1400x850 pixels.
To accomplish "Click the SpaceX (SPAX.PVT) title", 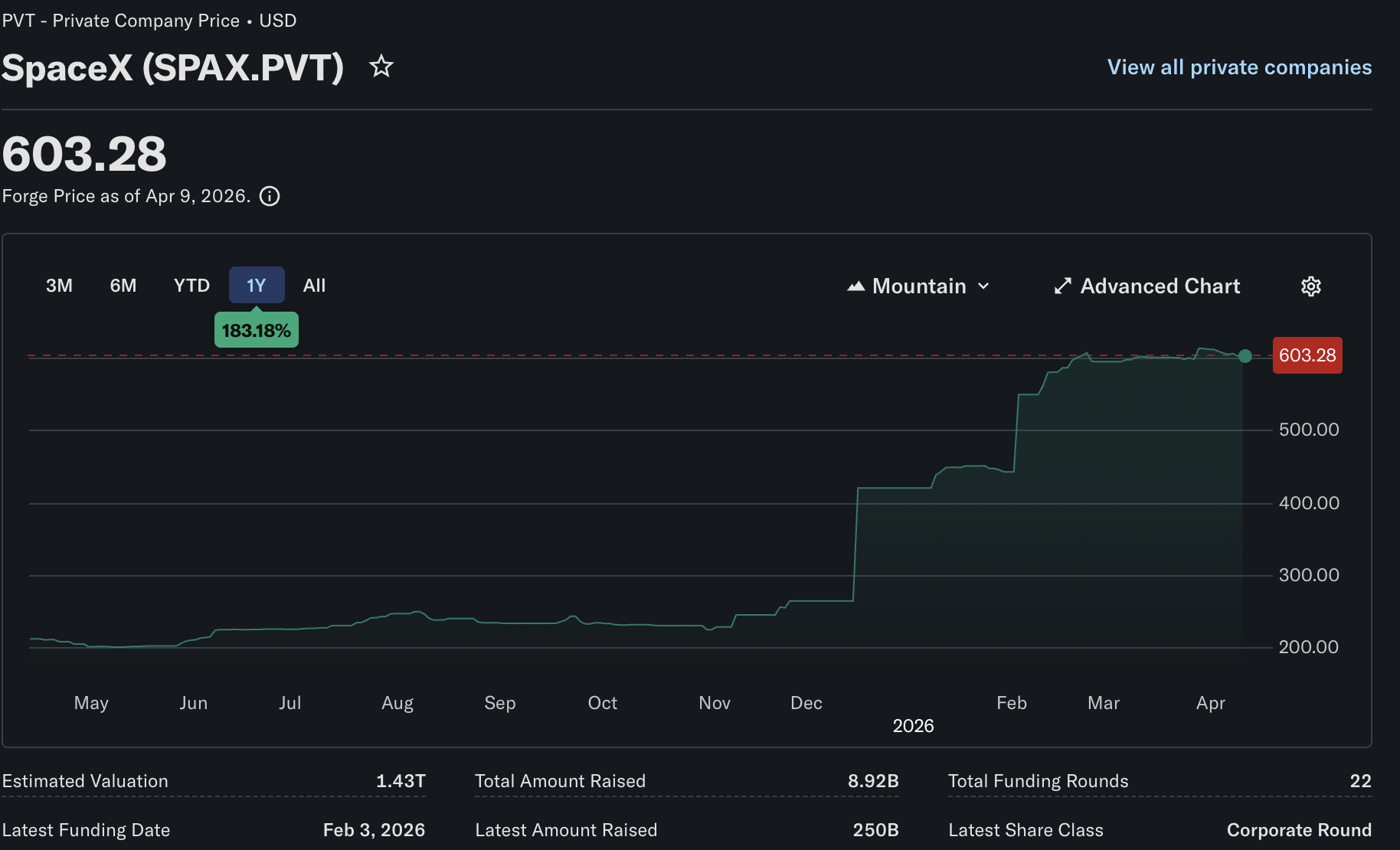I will [173, 67].
